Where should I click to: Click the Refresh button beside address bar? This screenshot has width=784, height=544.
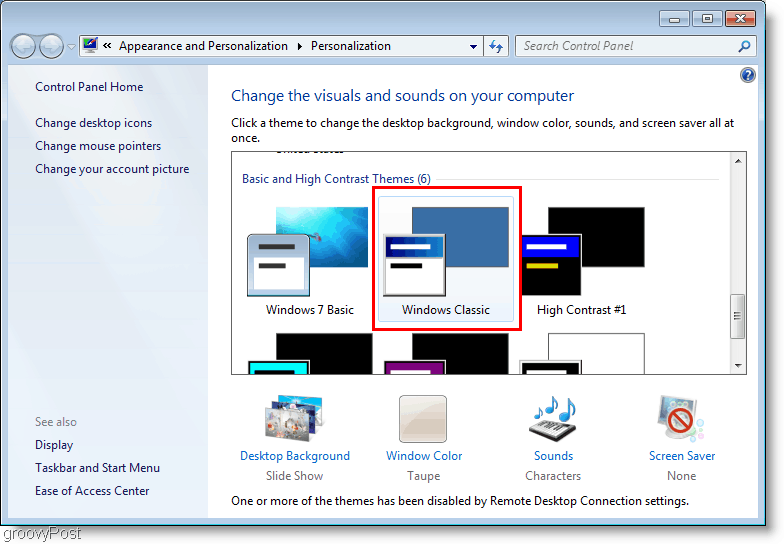pos(496,46)
